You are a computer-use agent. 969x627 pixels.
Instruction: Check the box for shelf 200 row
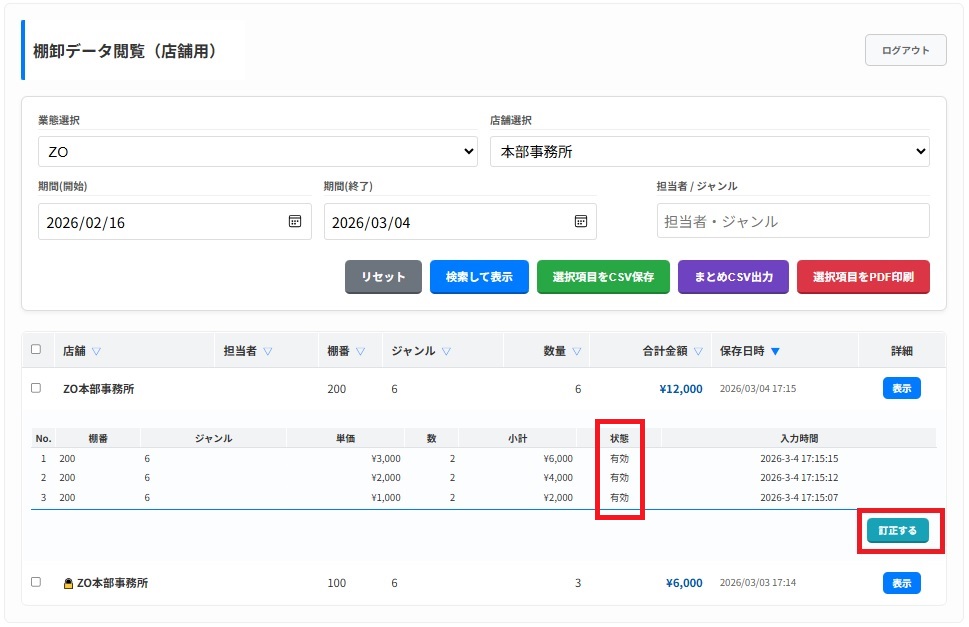[x=36, y=388]
